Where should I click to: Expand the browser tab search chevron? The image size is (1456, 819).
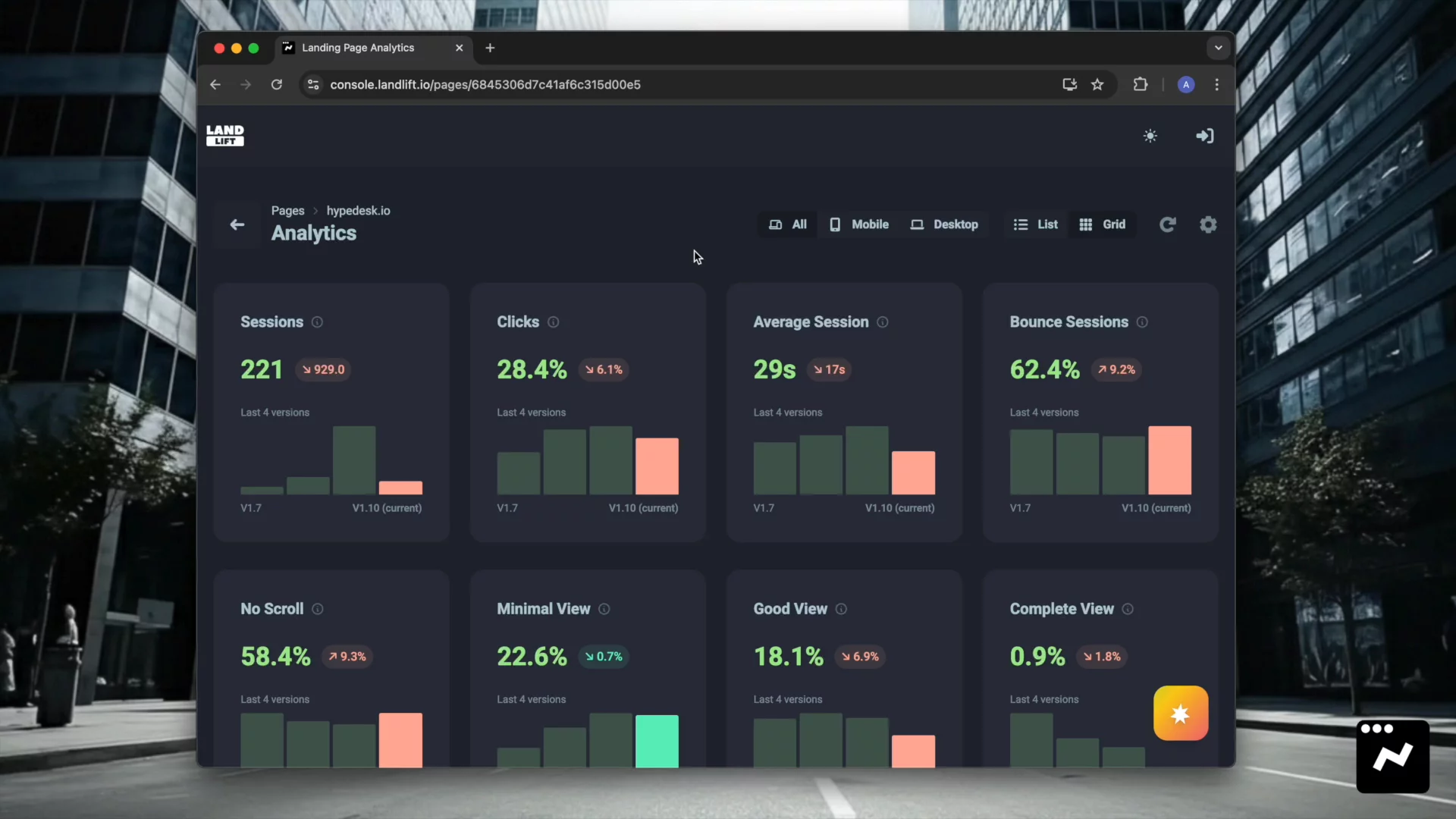tap(1218, 48)
